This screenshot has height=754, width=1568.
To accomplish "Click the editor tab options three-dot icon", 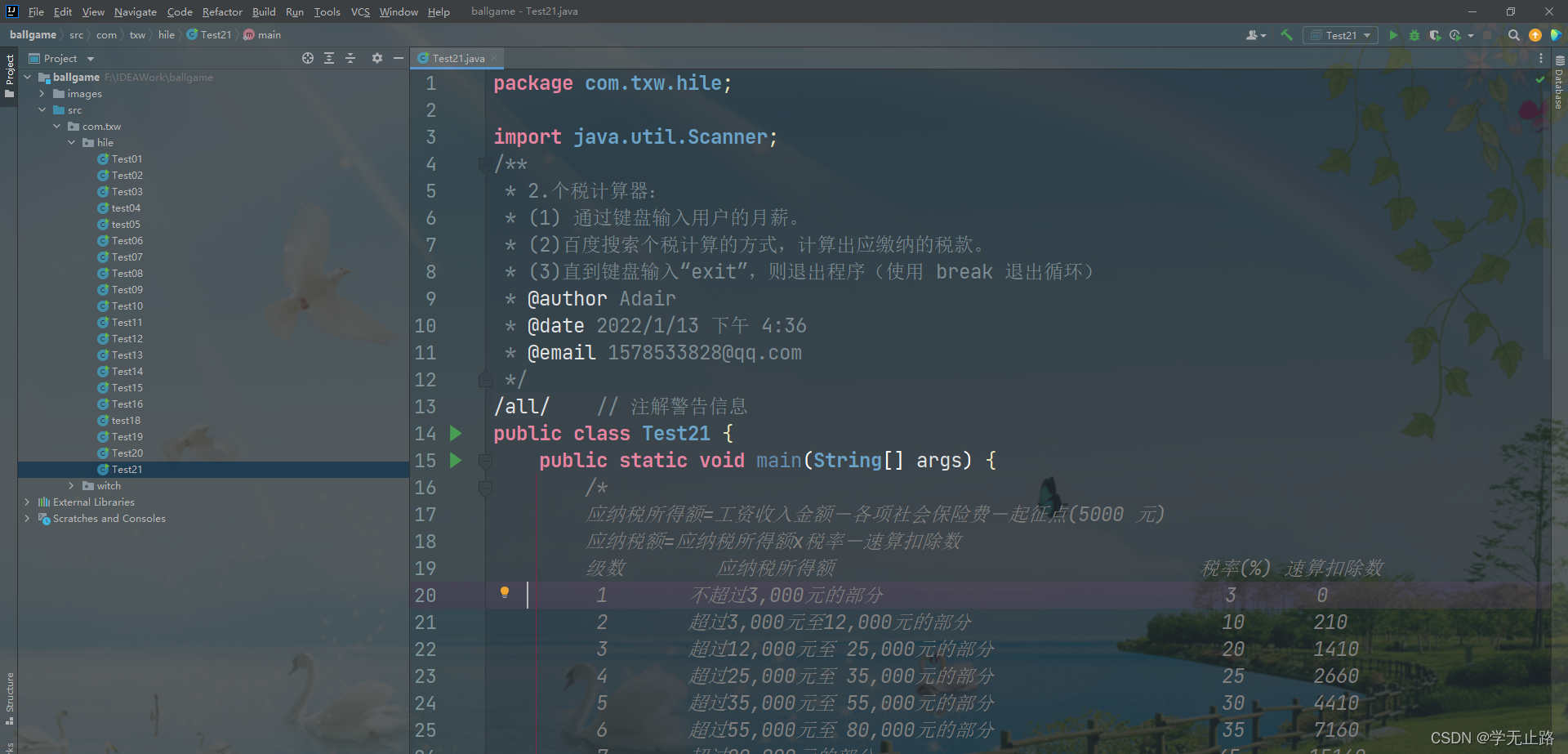I will point(1541,58).
